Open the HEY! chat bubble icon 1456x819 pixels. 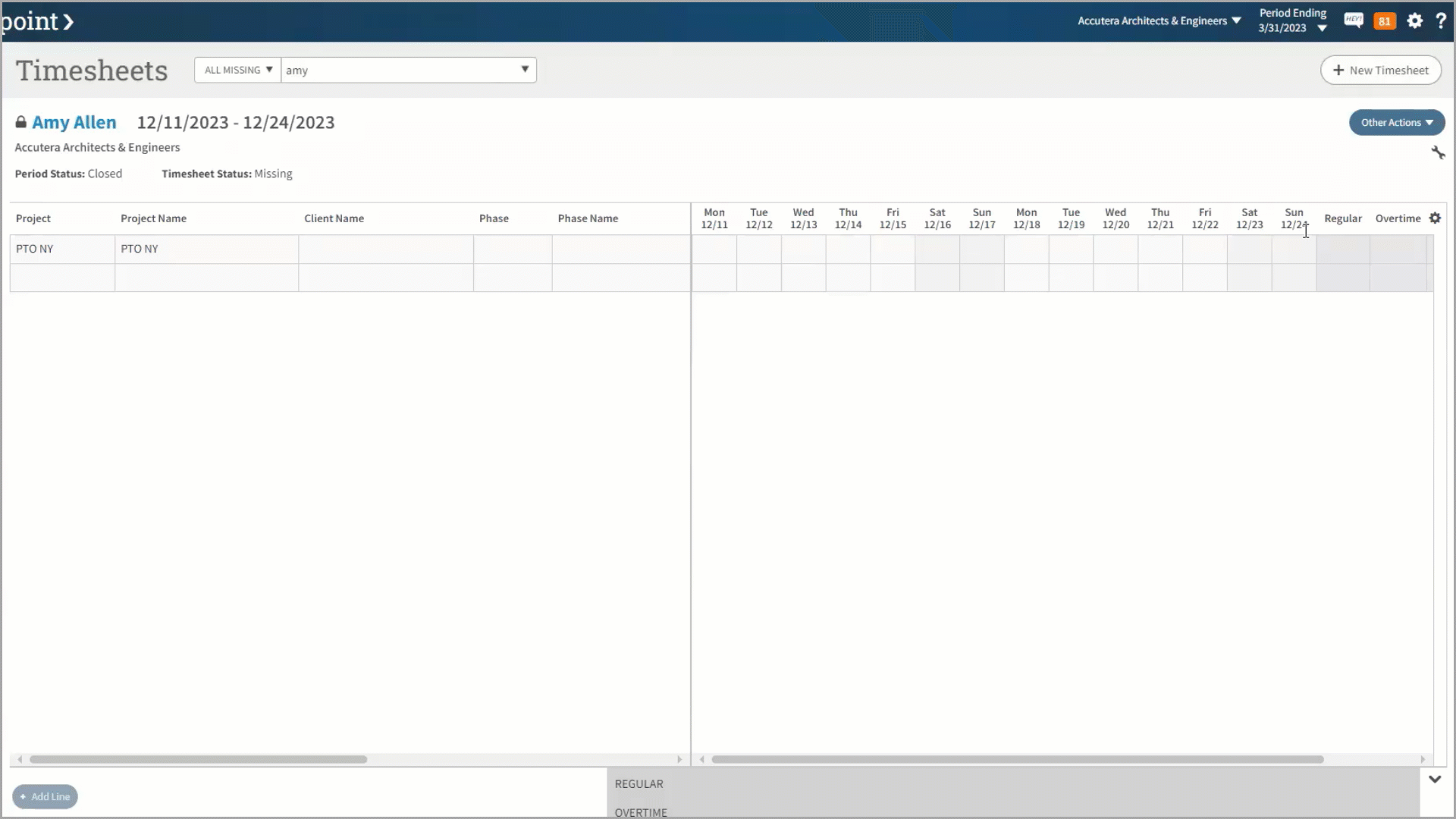tap(1354, 20)
